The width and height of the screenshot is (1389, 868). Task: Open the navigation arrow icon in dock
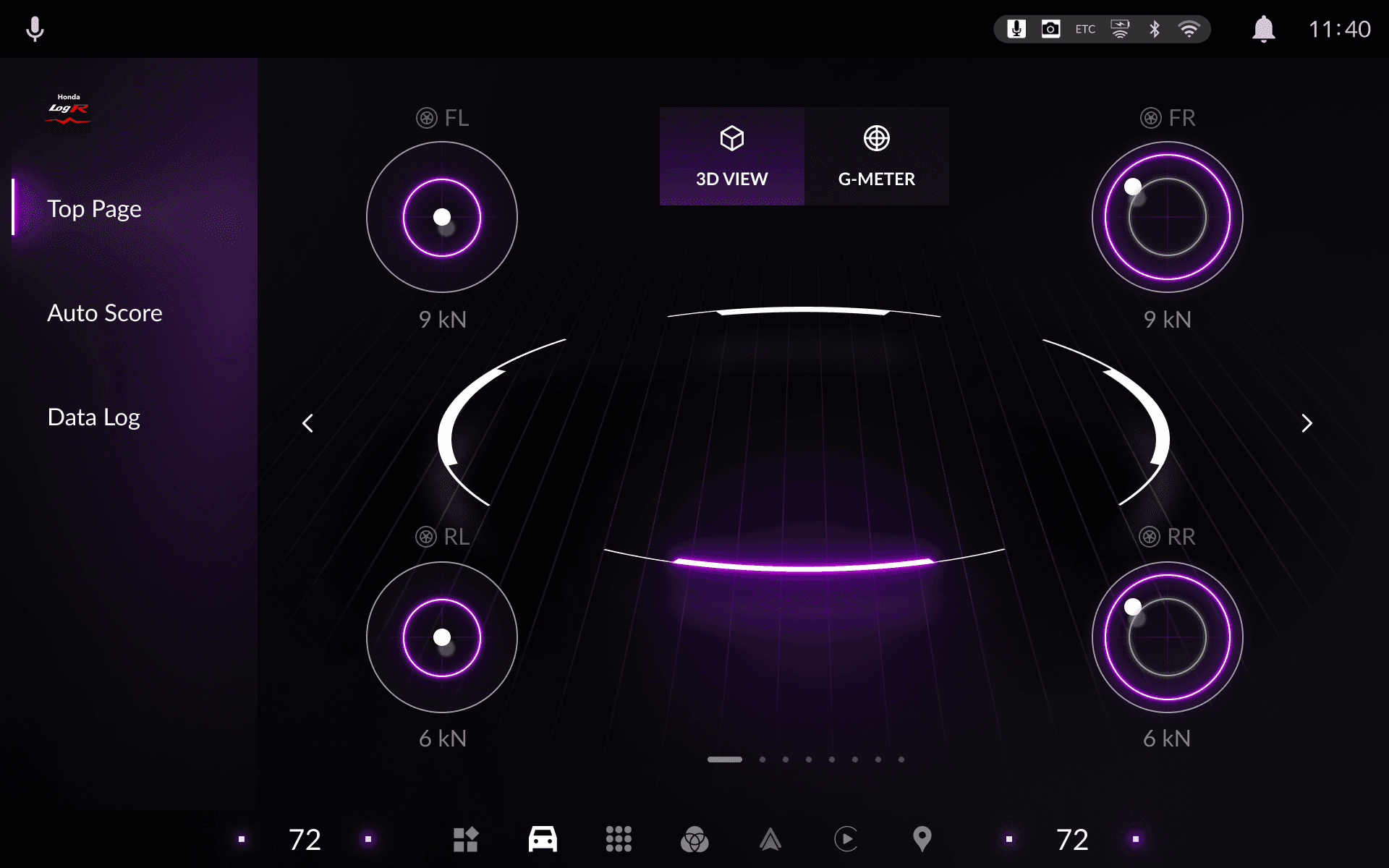click(770, 839)
